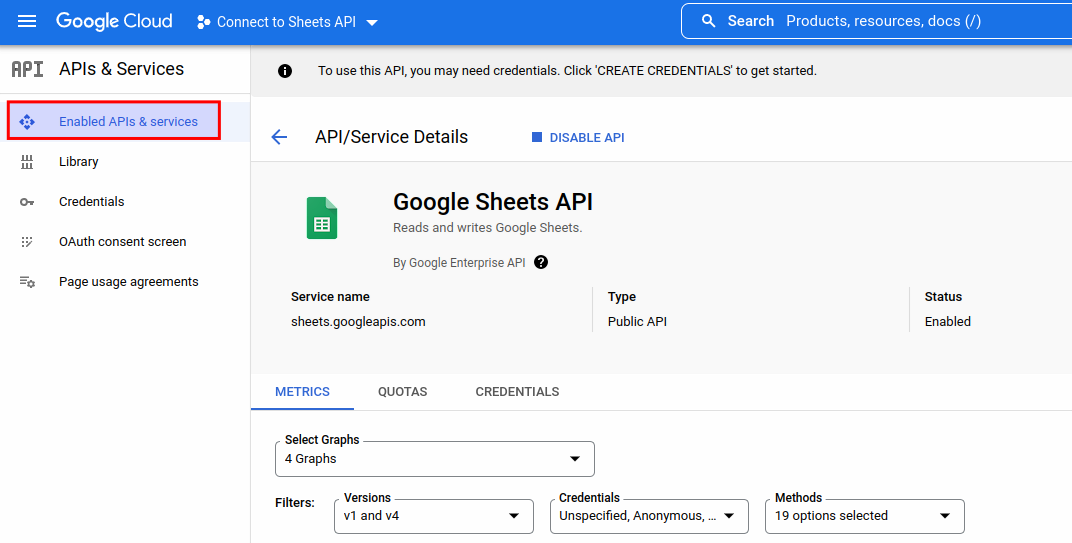Click the Reads and writes Google Sheets description

point(487,228)
